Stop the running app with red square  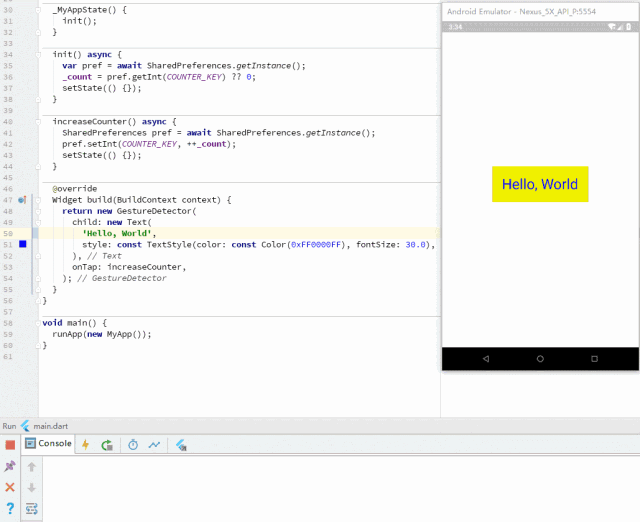point(10,444)
